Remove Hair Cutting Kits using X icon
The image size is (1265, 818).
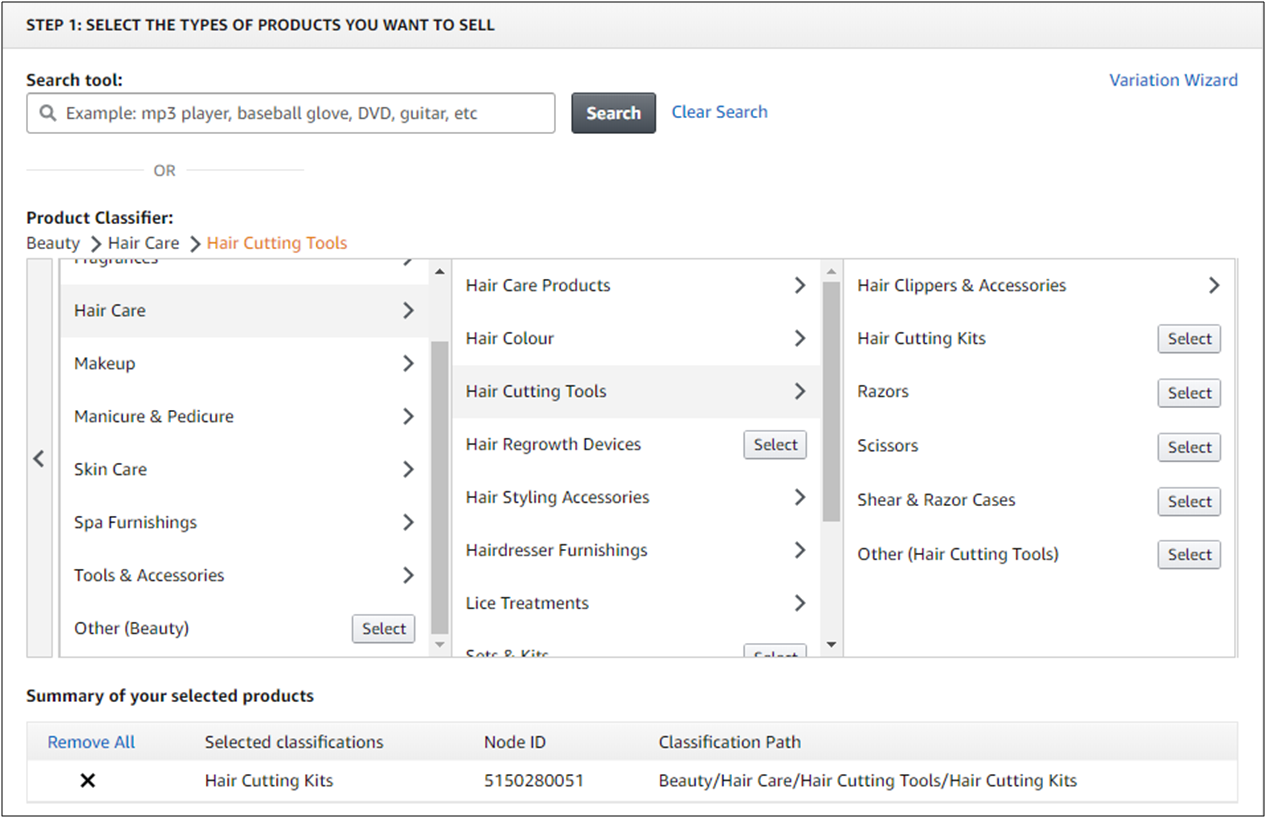pos(88,781)
